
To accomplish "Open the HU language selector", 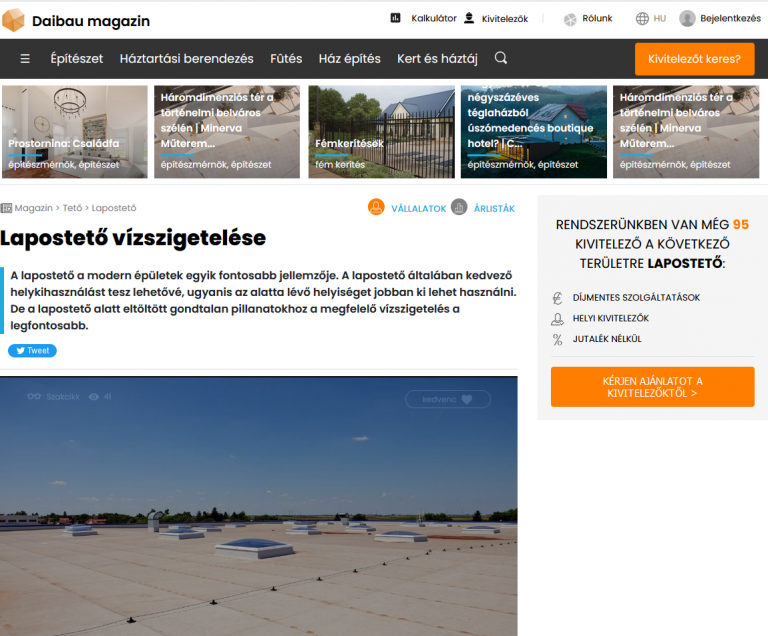I will click(659, 19).
